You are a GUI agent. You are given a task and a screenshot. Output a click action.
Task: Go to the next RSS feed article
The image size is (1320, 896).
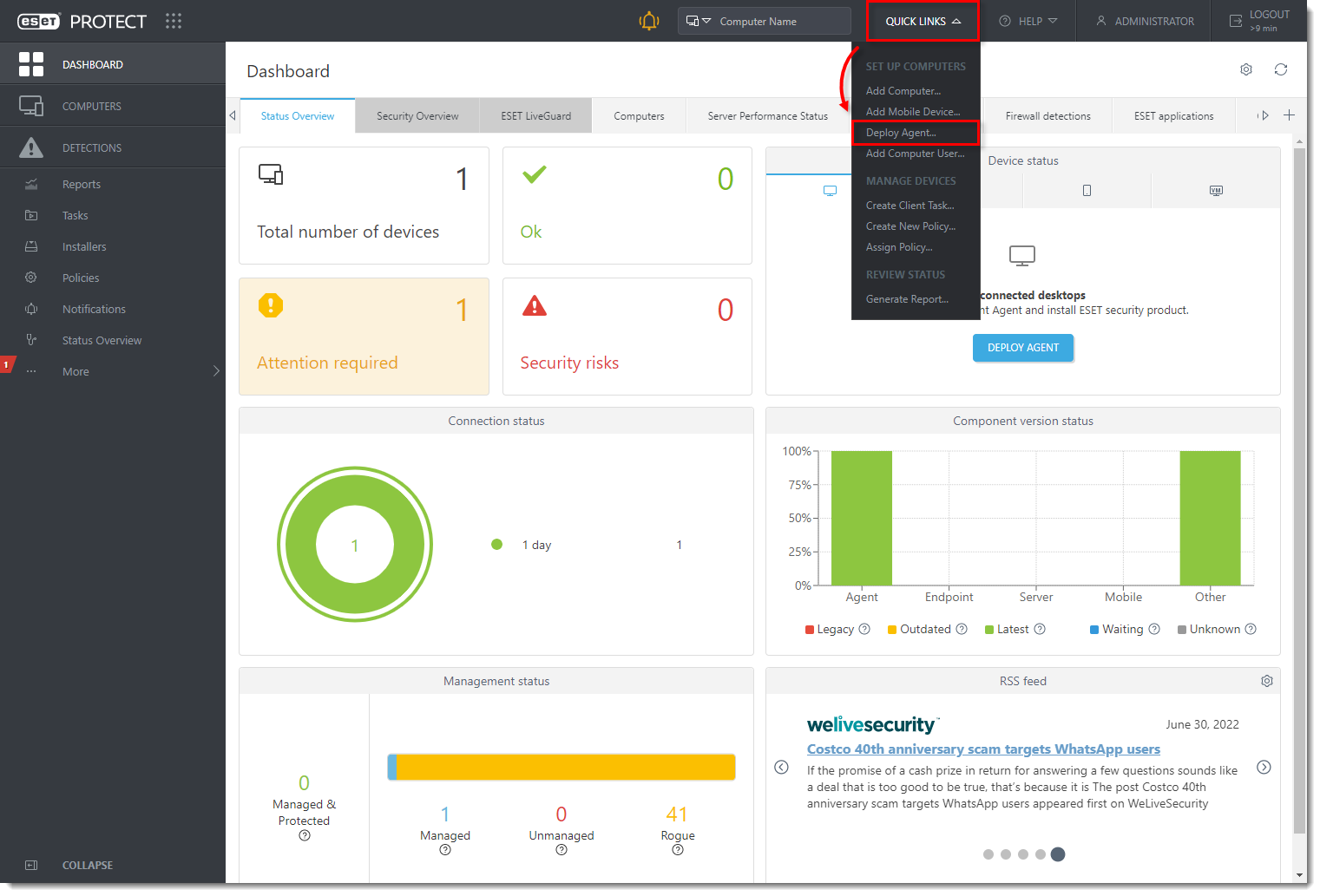(x=1264, y=767)
